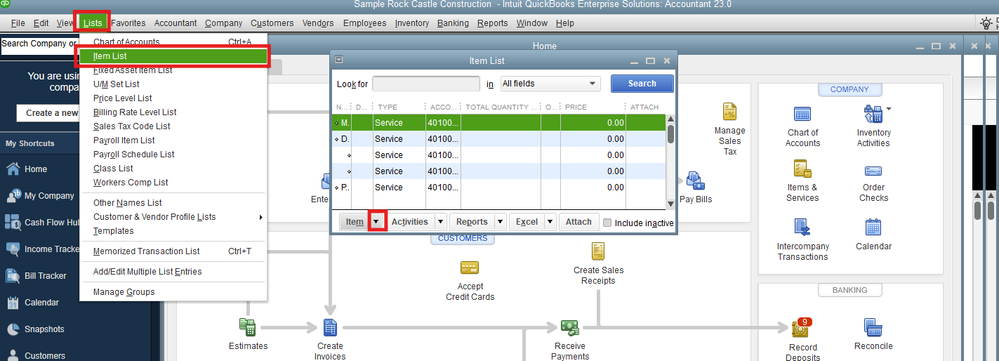Viewport: 999px width, 361px height.
Task: Click Receive Payments icon
Action: point(570,328)
